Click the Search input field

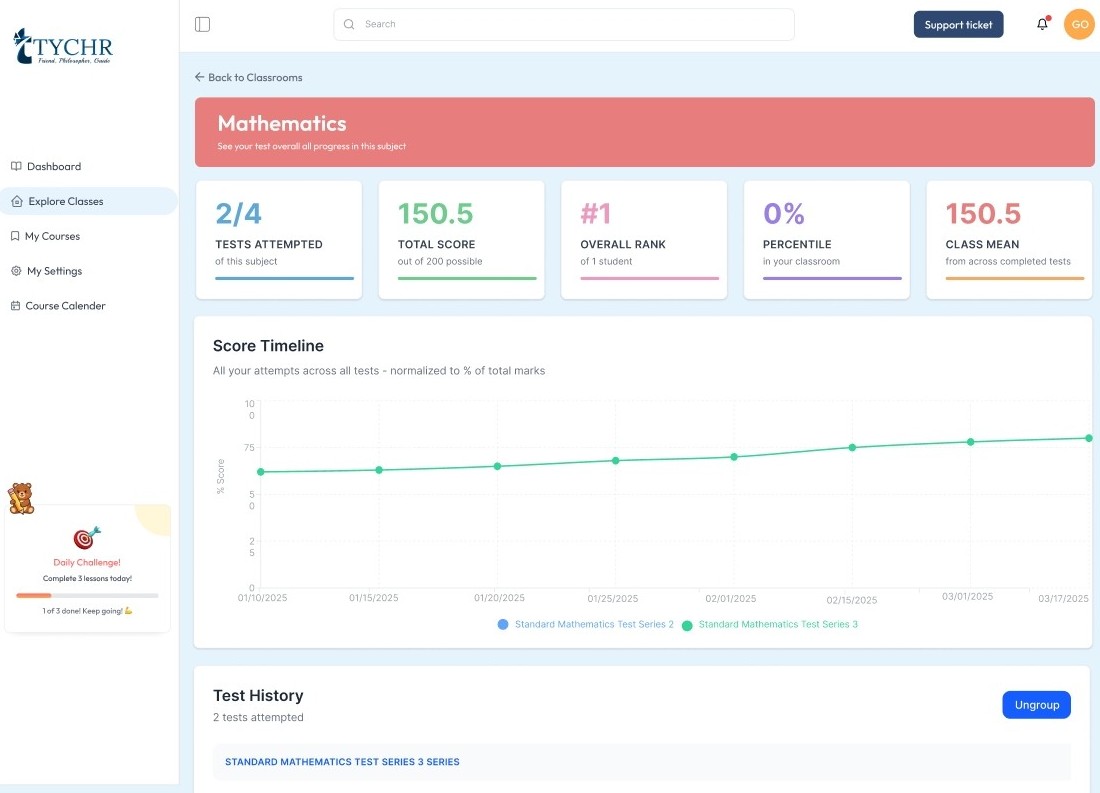[x=564, y=24]
